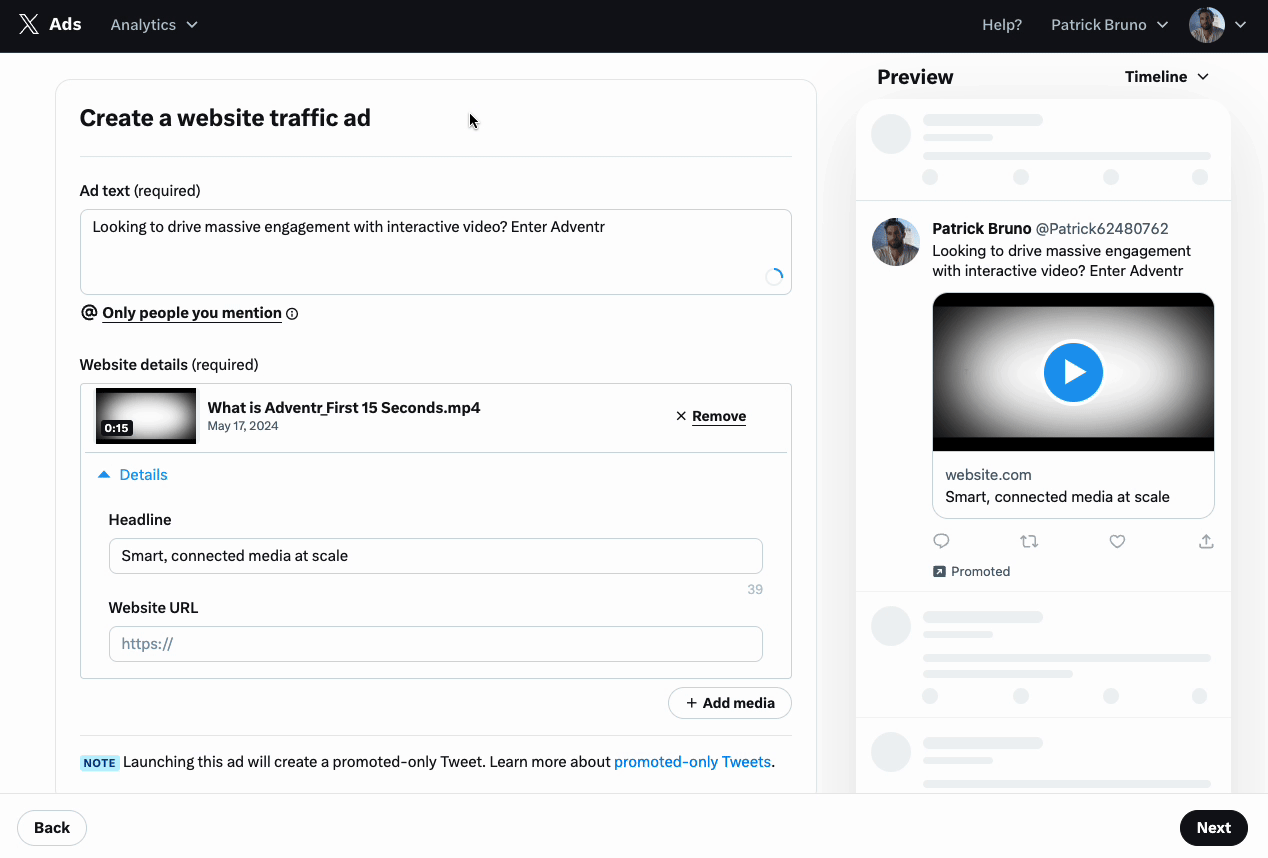
Task: Click the Add media button
Action: (x=730, y=703)
